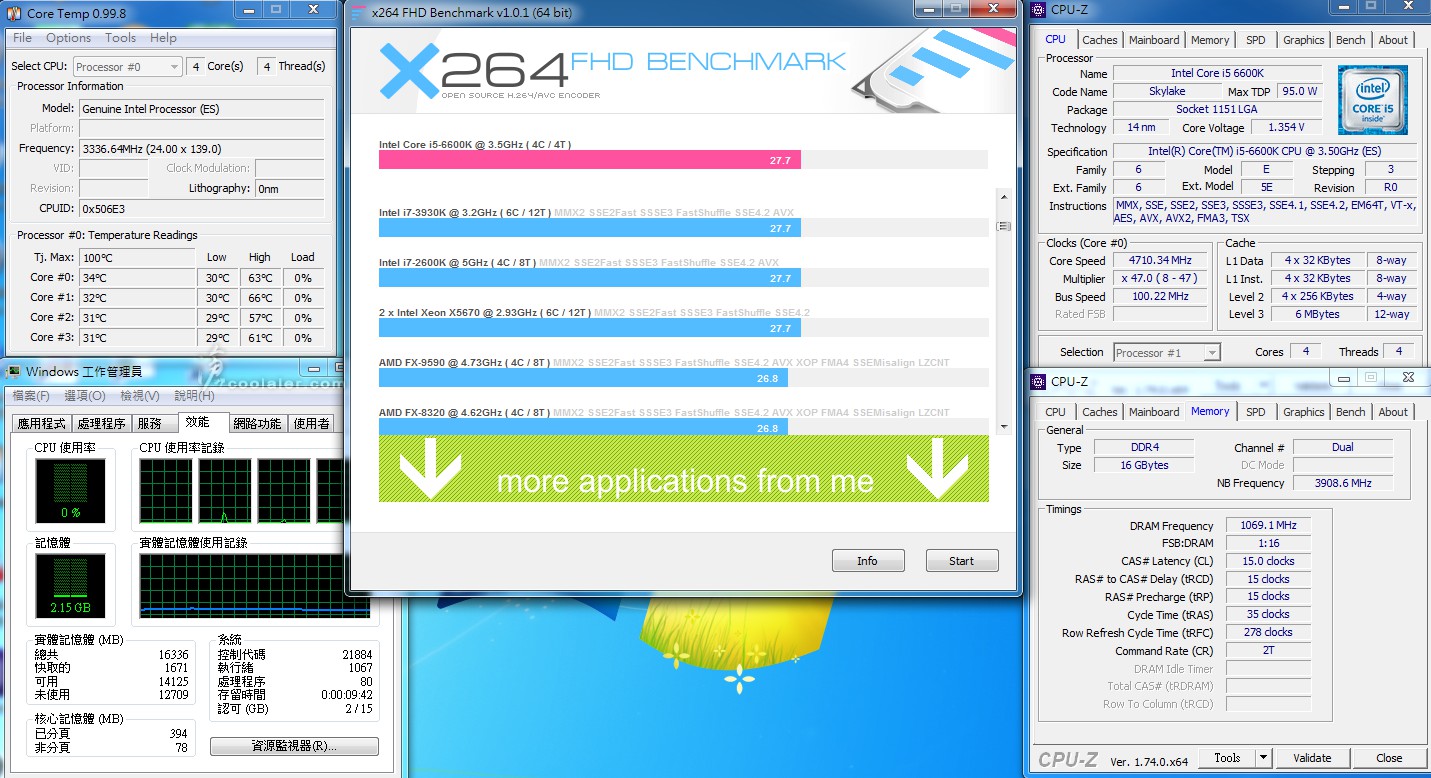Open the 檢視(V) menu in Task Manager
This screenshot has width=1431, height=778.
[142, 396]
